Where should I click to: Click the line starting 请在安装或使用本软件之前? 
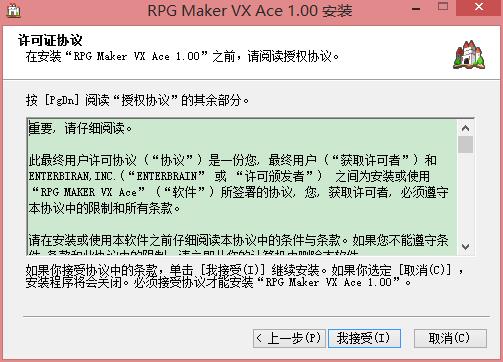(x=238, y=240)
